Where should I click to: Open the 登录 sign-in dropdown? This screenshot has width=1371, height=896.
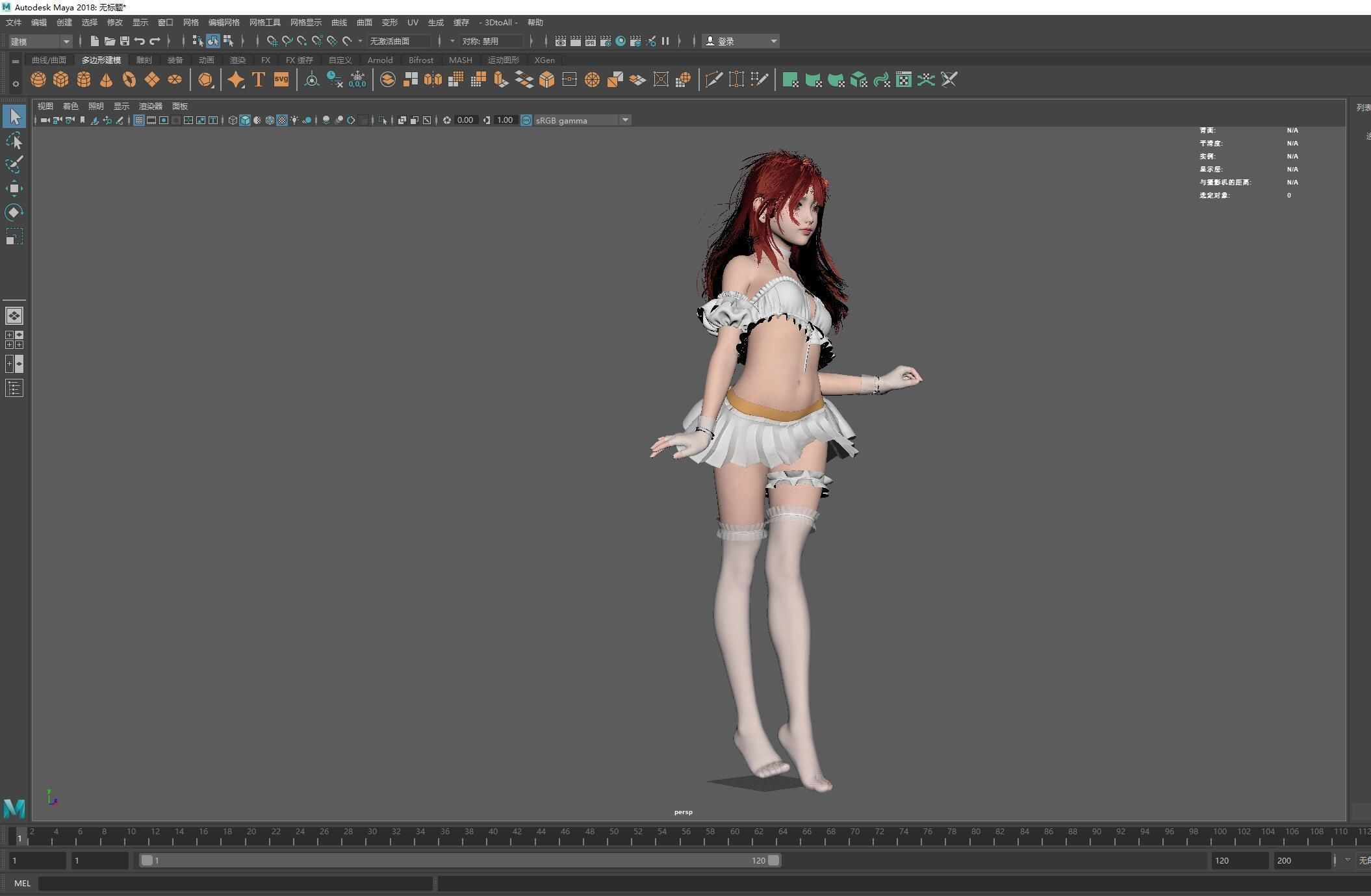[x=741, y=41]
